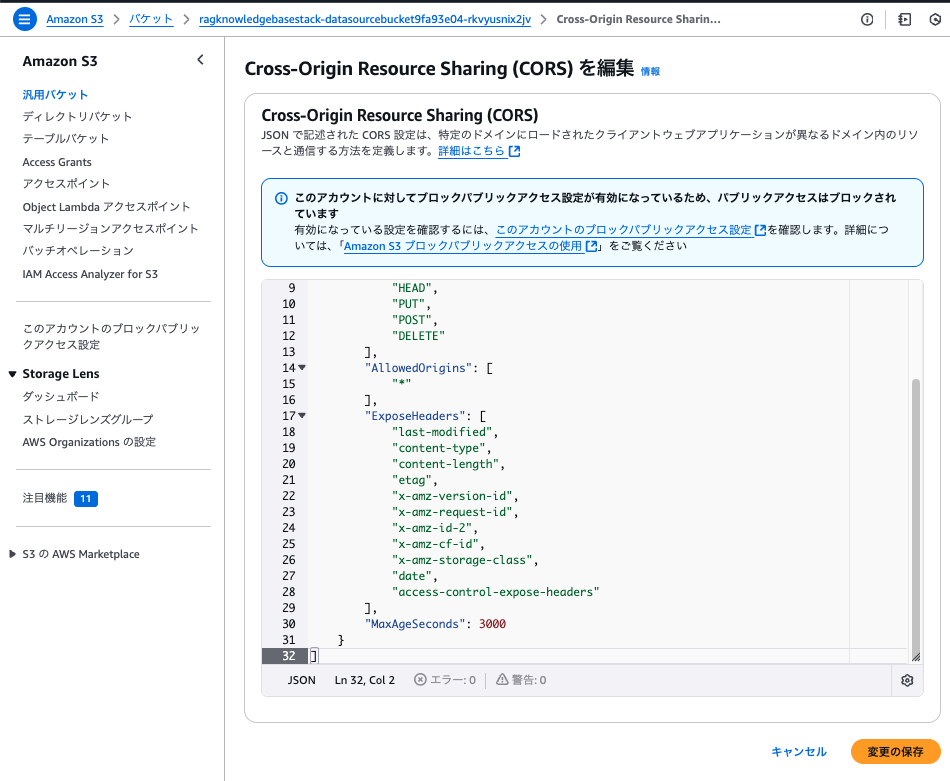The height and width of the screenshot is (781, 950).
Task: Click the "etag" line in editor
Action: tap(414, 480)
